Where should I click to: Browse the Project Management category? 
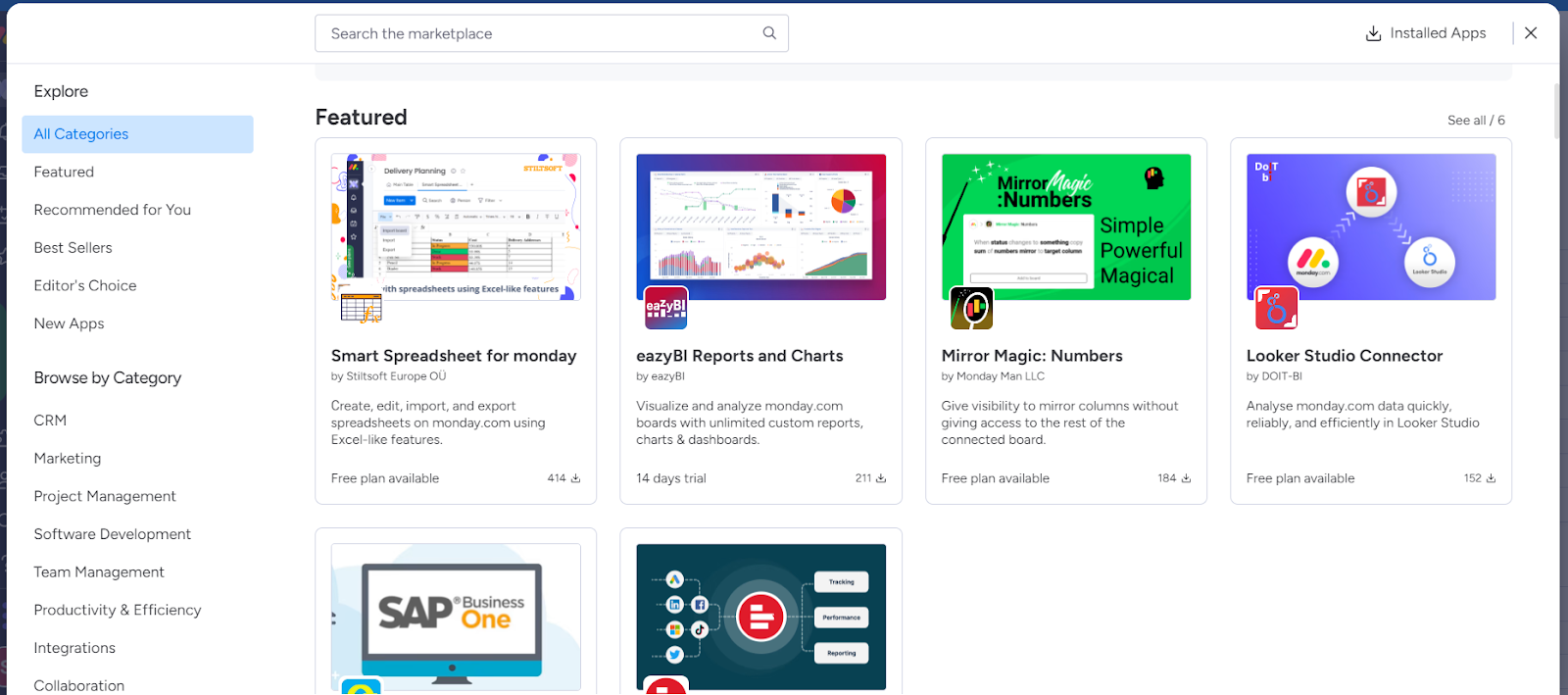[x=105, y=496]
